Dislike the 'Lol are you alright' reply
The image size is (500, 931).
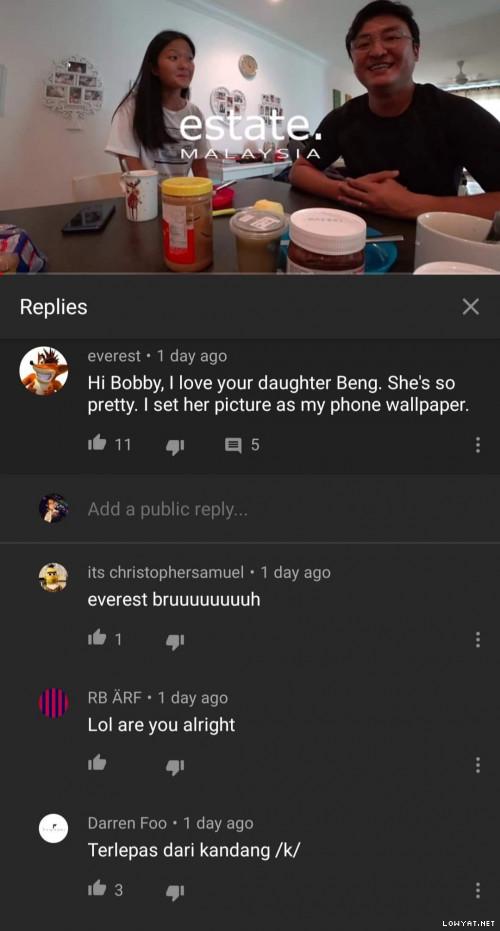(x=175, y=767)
